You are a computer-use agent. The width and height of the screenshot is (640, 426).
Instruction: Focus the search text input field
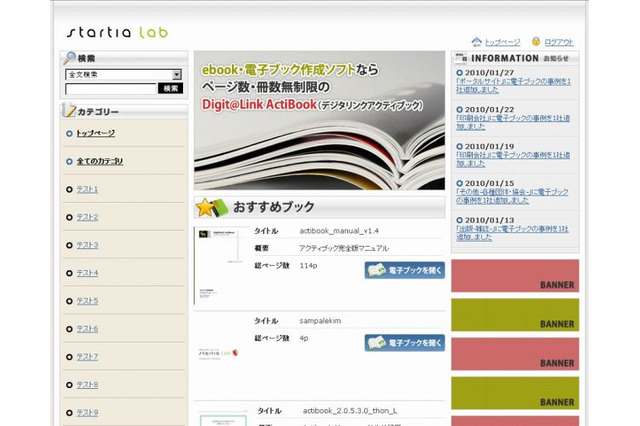tap(111, 89)
